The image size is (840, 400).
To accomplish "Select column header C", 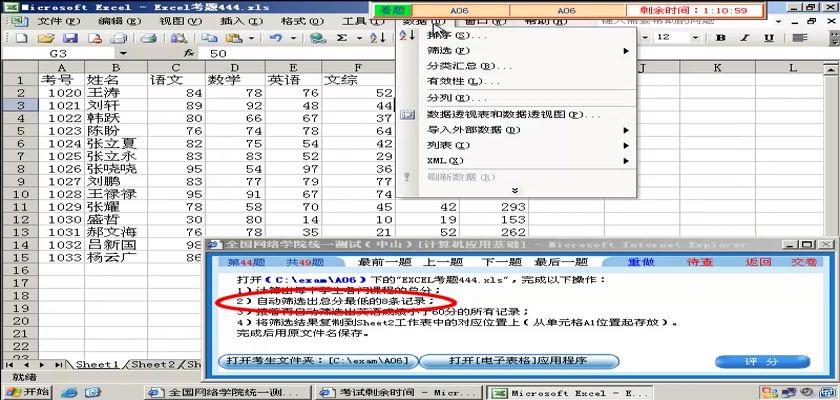I will 176,67.
